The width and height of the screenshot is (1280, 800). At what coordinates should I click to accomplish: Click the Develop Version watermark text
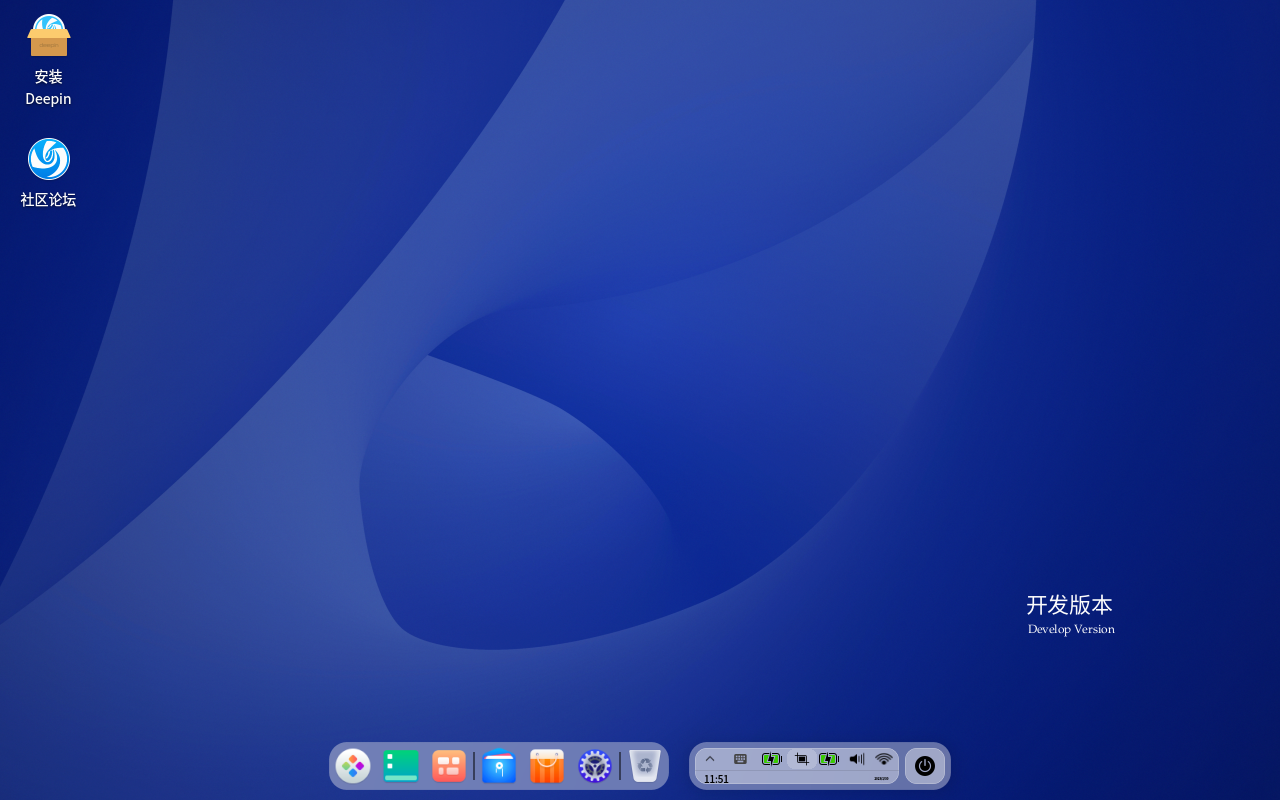[x=1071, y=629]
